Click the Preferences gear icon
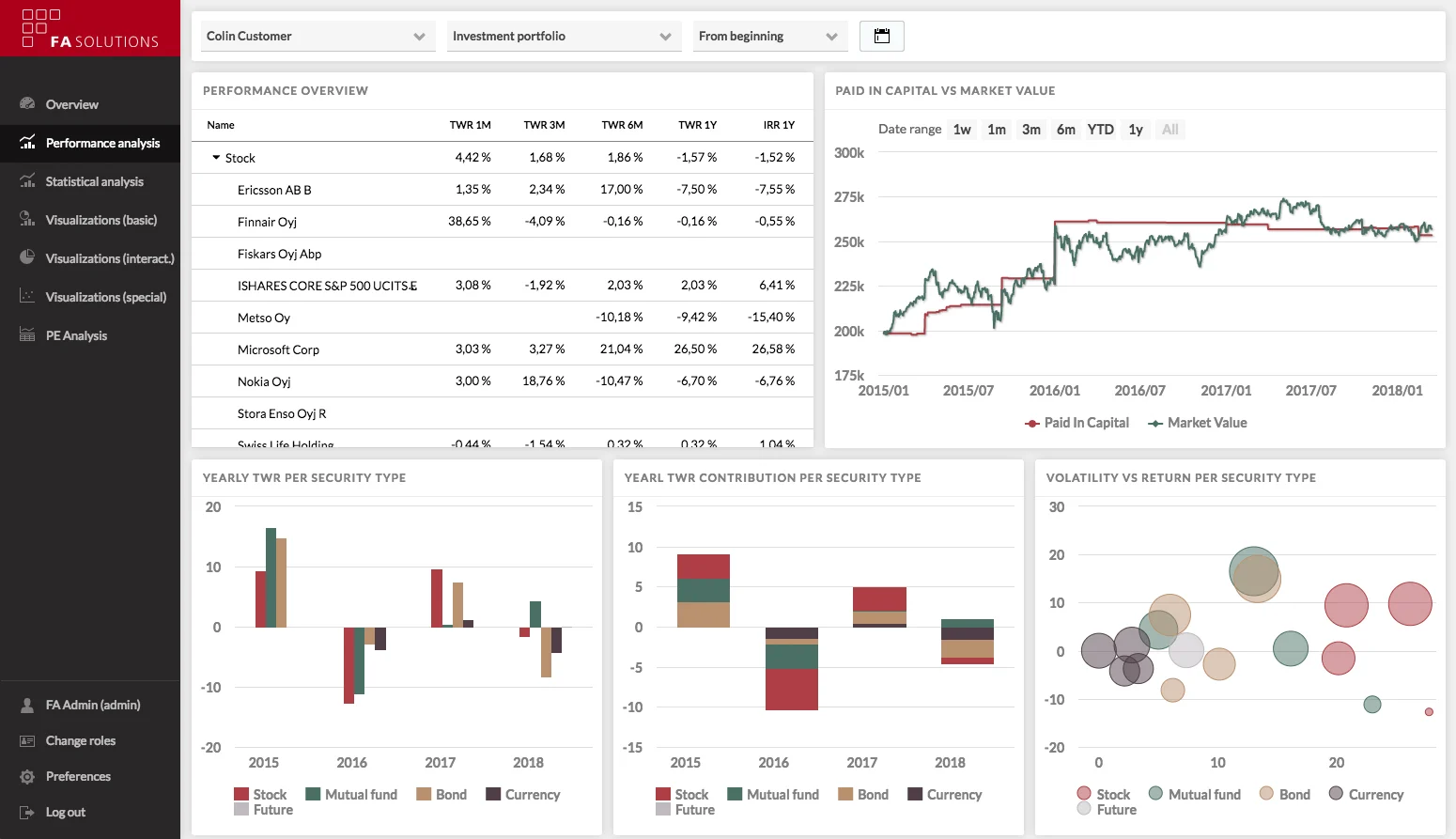 27,776
